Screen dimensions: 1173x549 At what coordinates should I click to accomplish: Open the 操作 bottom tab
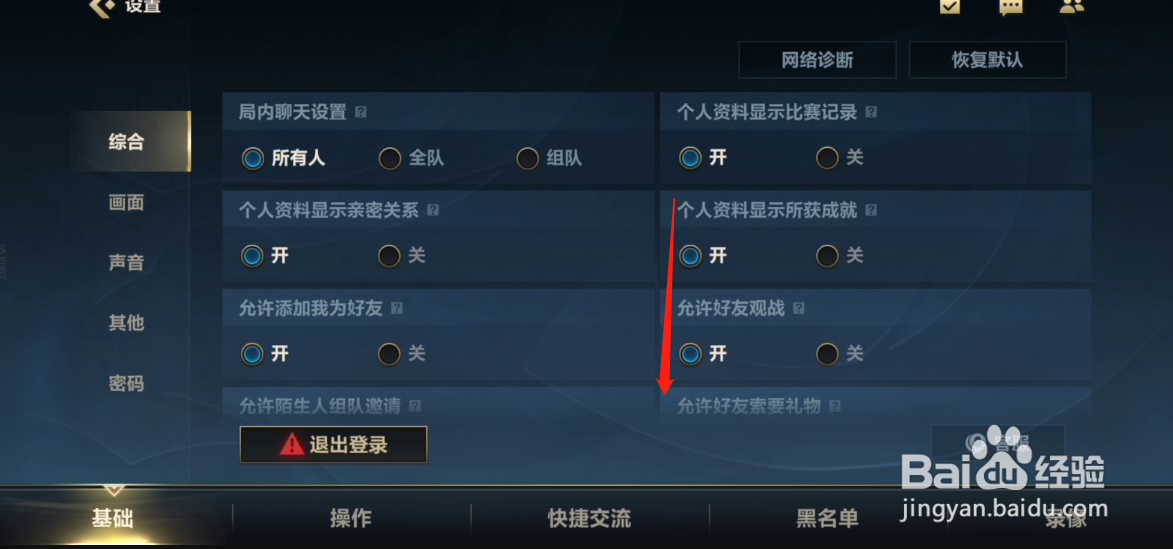click(351, 518)
